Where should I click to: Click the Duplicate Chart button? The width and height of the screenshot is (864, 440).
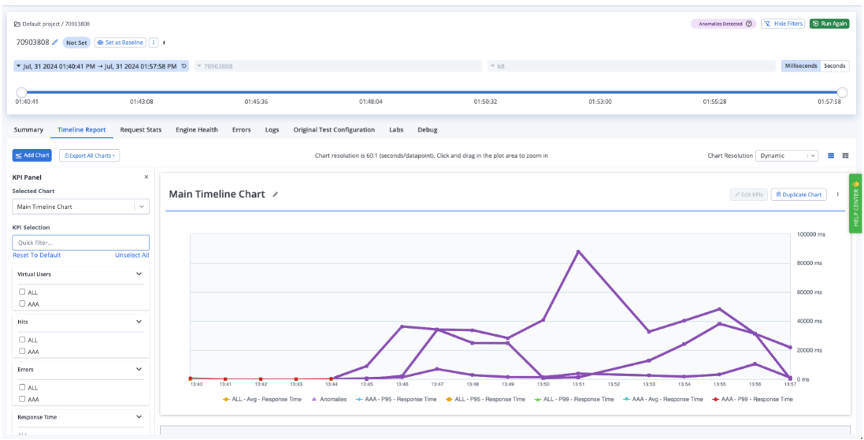pyautogui.click(x=798, y=194)
